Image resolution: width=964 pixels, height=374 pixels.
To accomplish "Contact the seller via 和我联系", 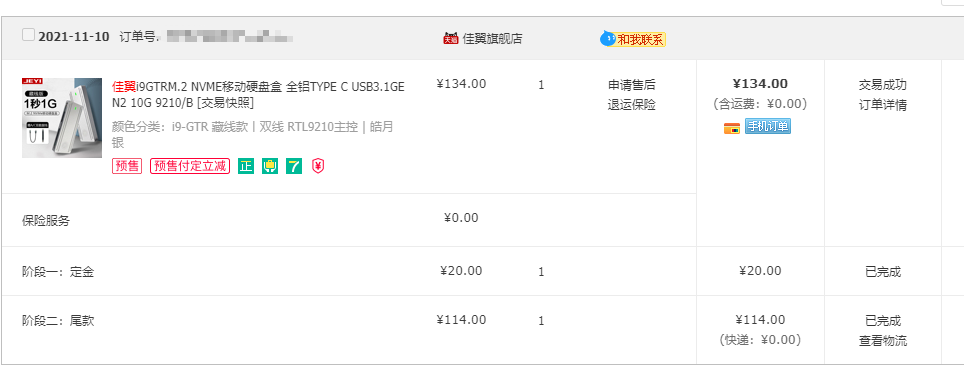I will click(641, 40).
